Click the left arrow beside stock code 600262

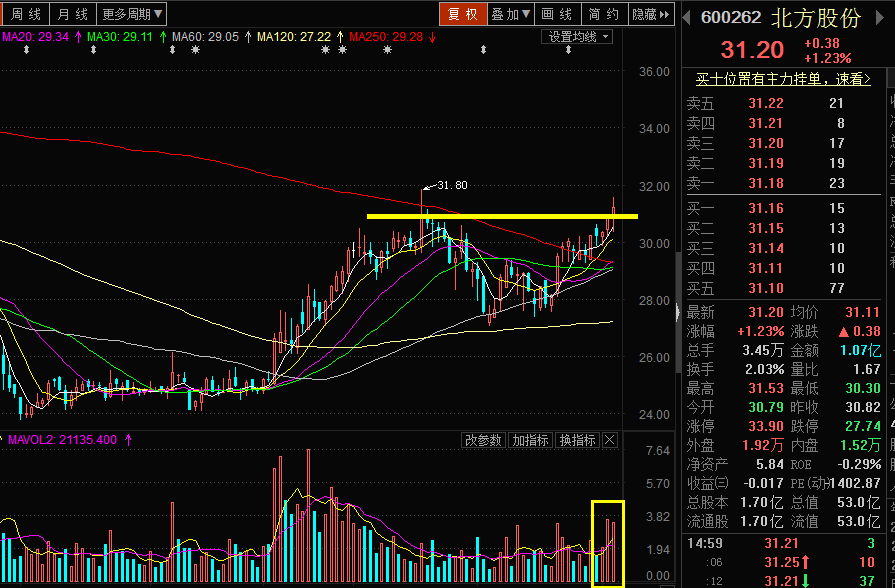(x=686, y=17)
